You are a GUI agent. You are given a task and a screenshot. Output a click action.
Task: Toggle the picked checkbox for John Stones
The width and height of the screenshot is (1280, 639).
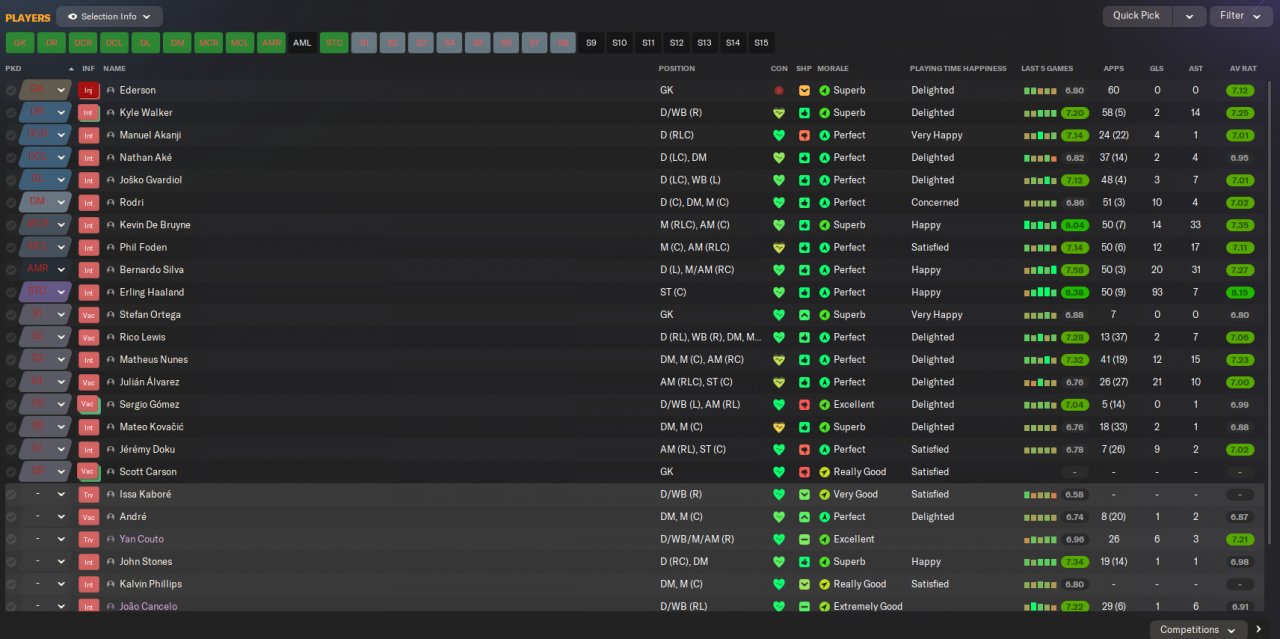(11, 562)
